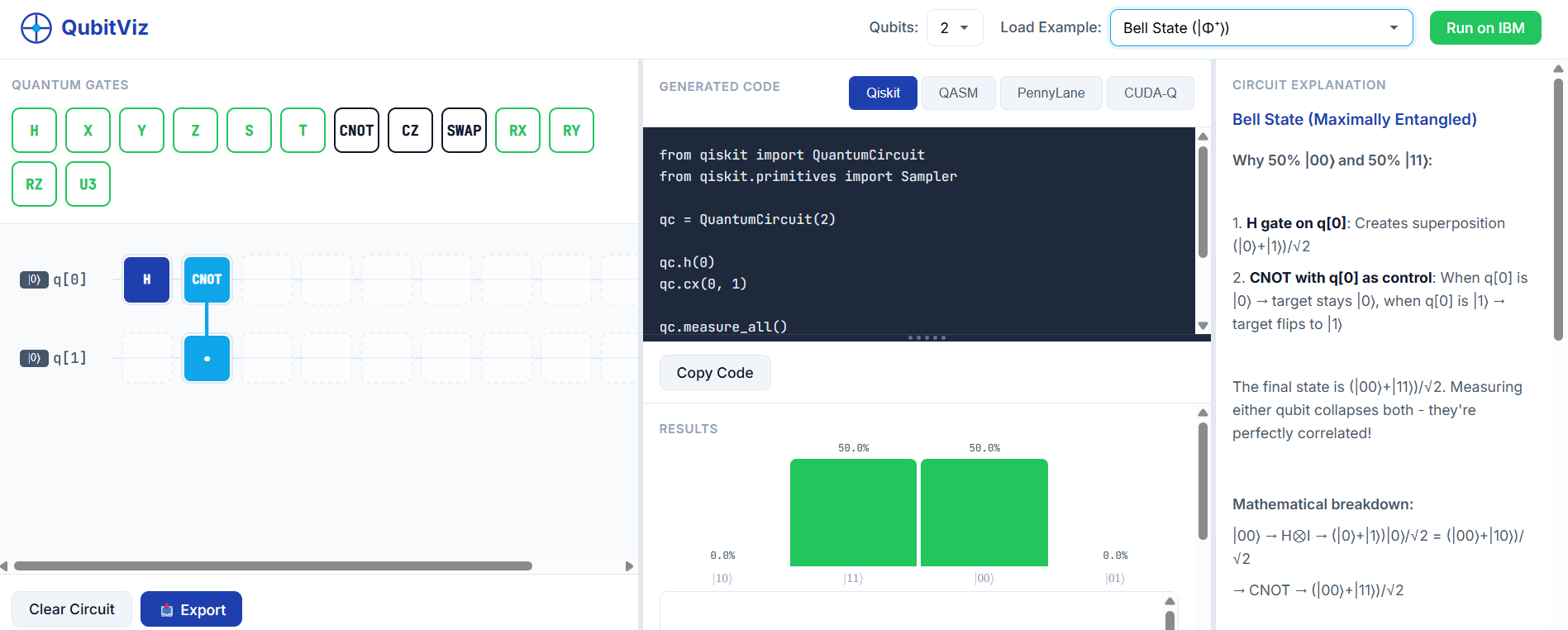Switch to the CUDA-Q code tab
The image size is (1568, 630).
tap(1150, 93)
